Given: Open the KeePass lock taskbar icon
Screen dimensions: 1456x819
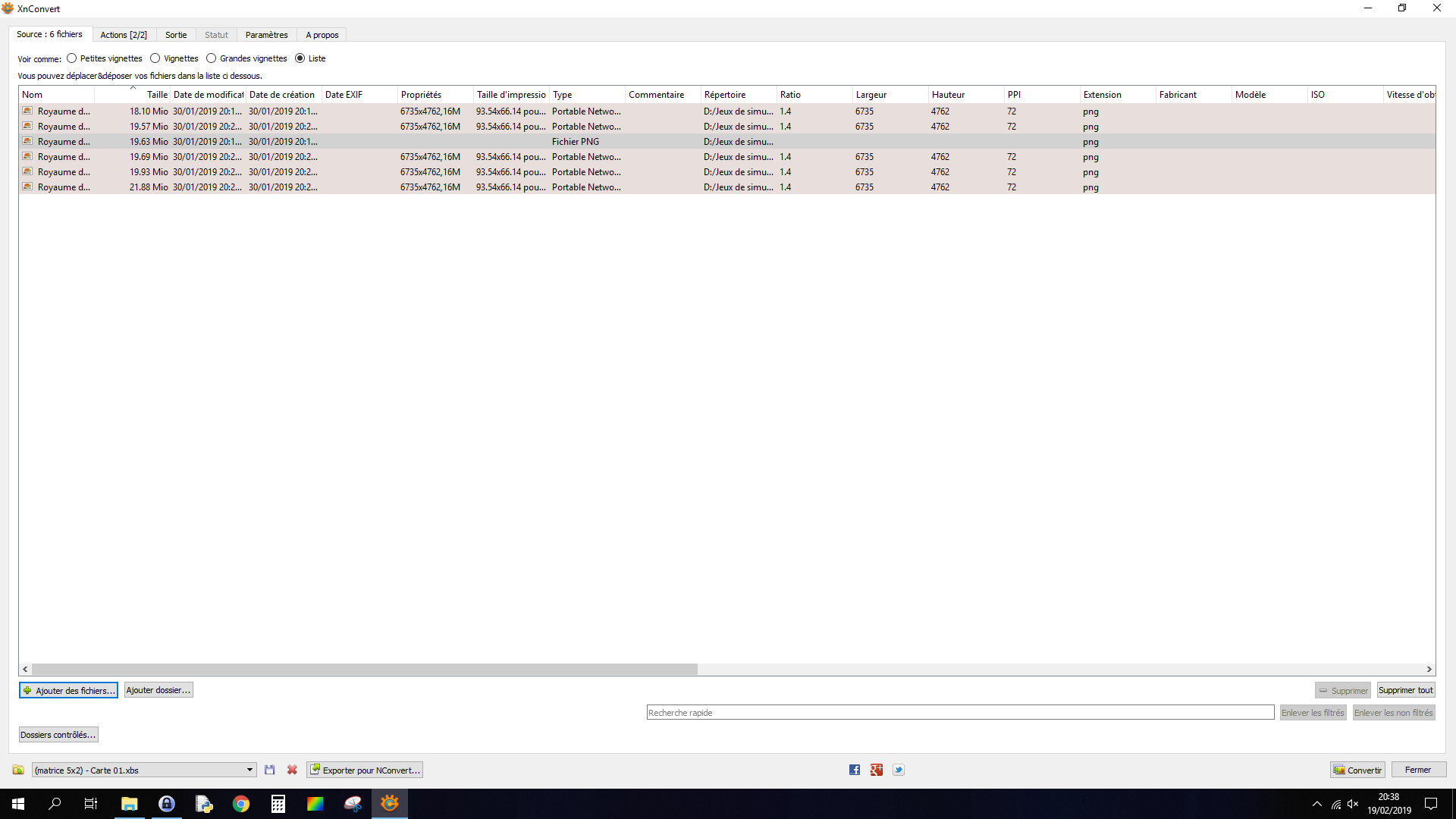Looking at the screenshot, I should [x=167, y=804].
